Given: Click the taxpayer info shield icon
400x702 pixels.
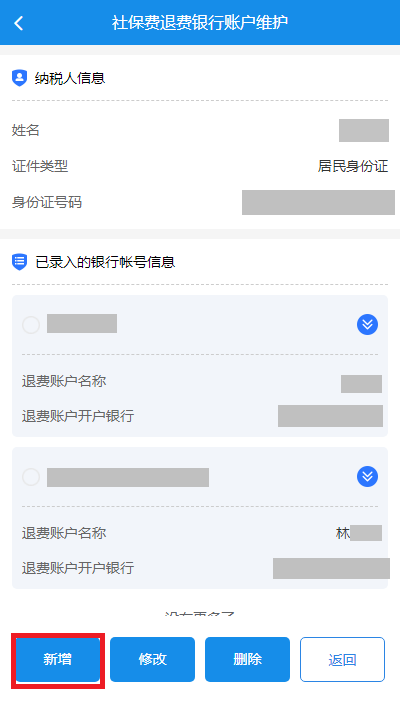Looking at the screenshot, I should pyautogui.click(x=19, y=78).
